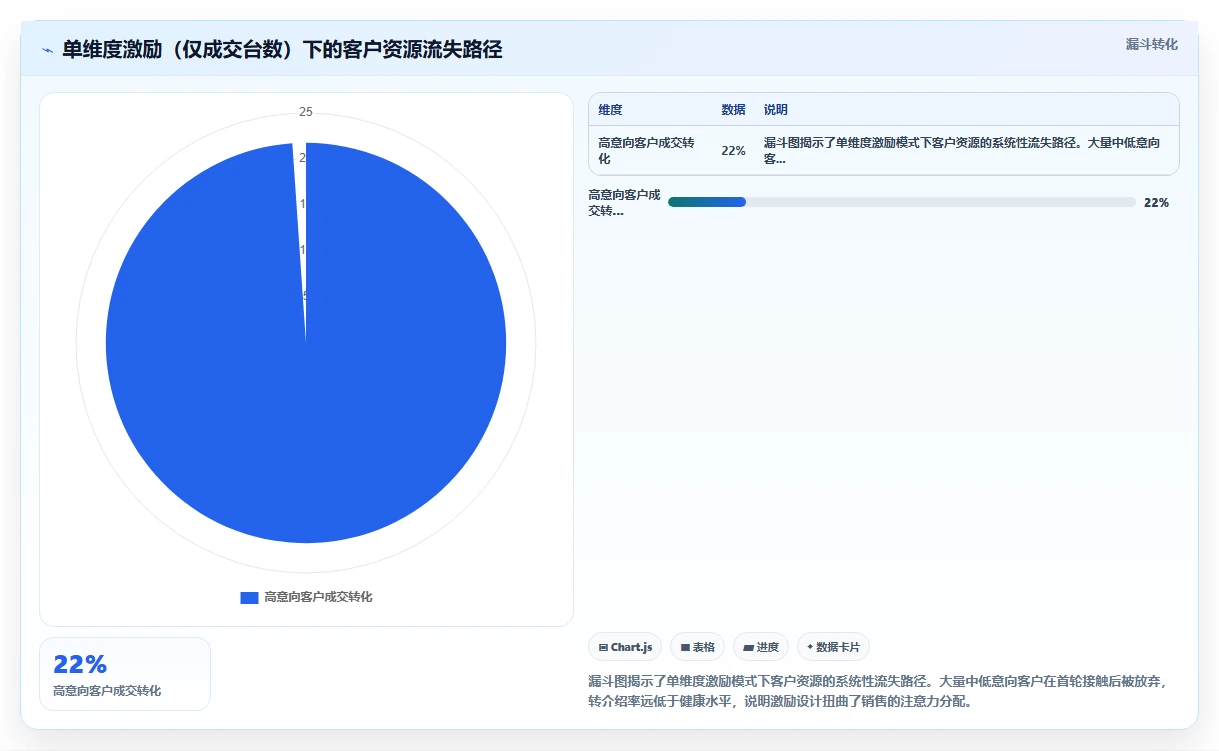Click the truncated 漏斗图揭示了 description cell

(966, 150)
